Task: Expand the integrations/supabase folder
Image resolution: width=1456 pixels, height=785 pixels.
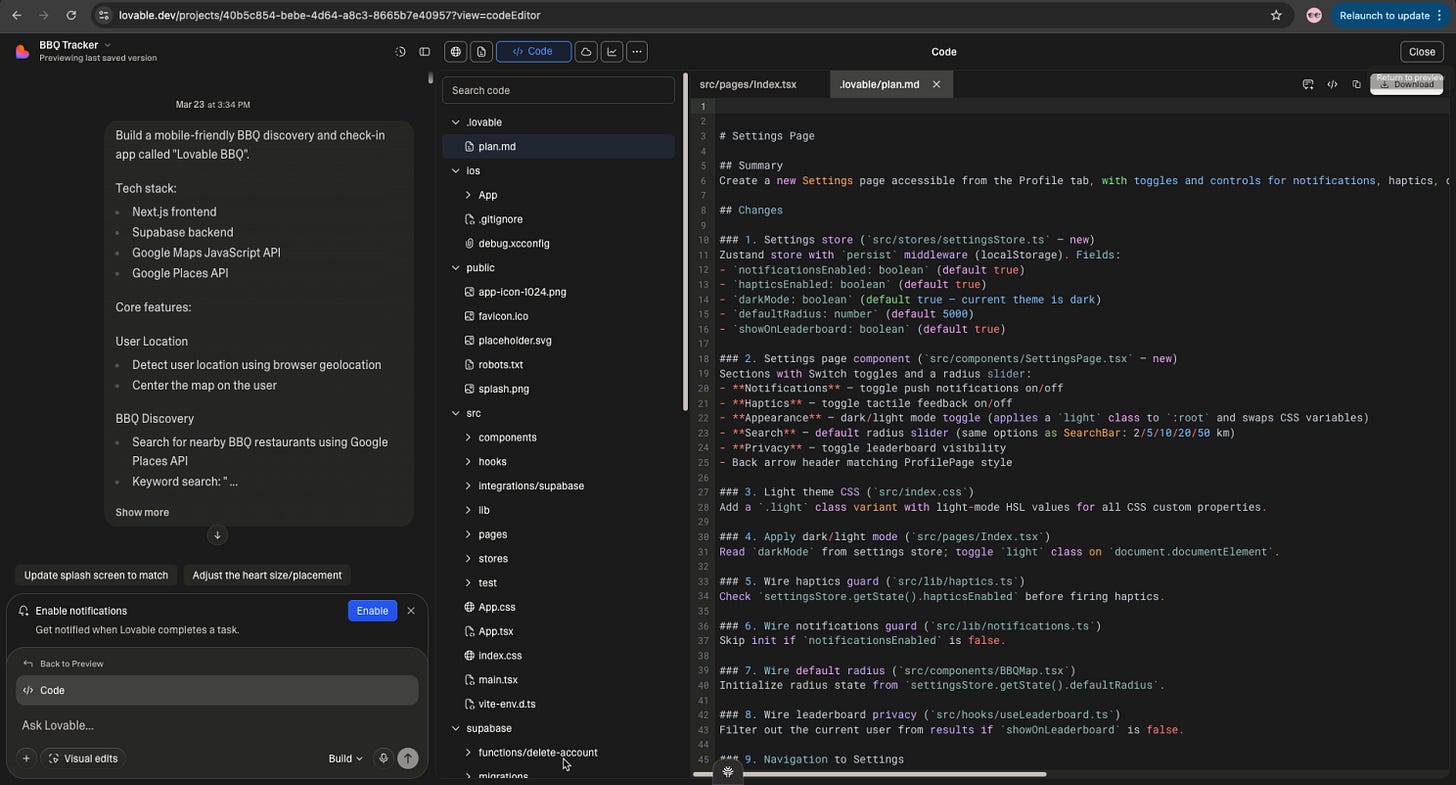Action: [468, 486]
